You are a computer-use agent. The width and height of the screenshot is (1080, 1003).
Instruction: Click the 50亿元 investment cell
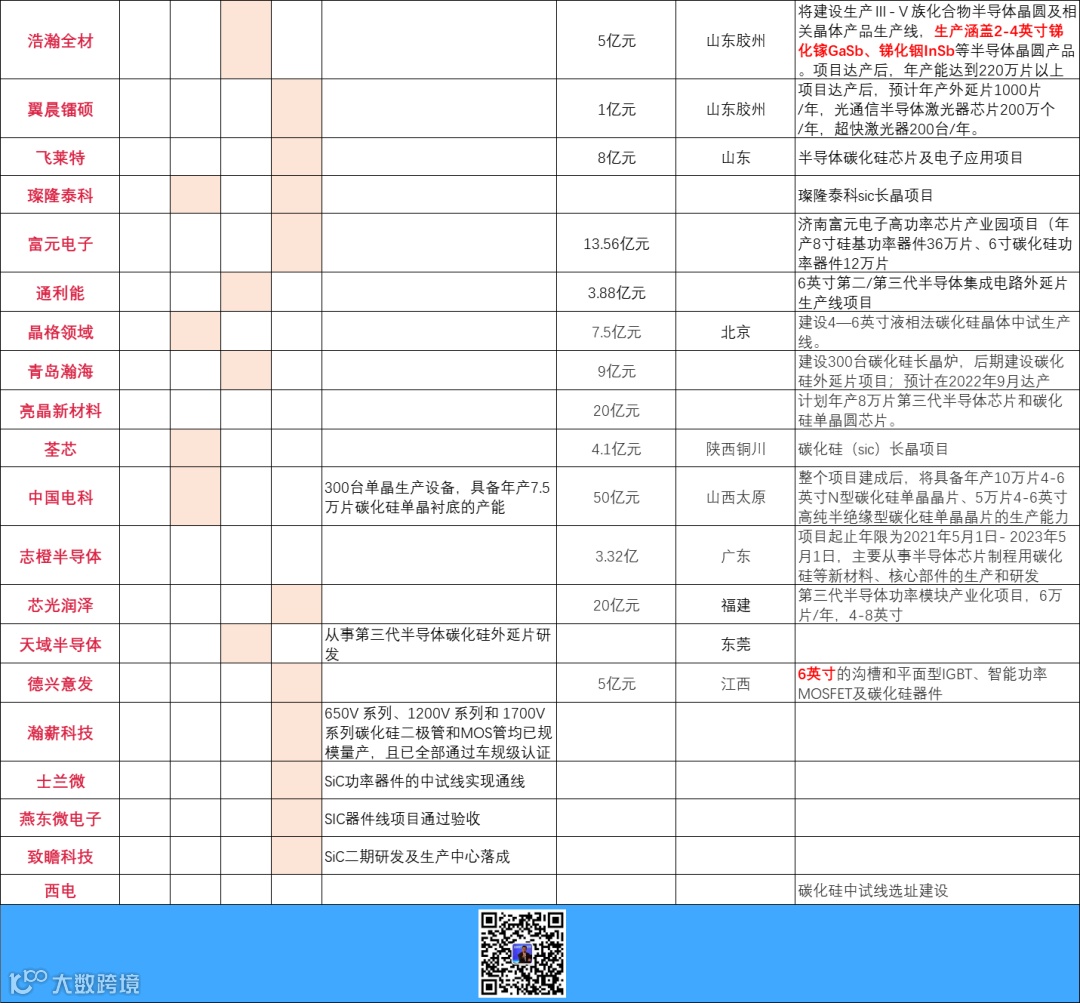coord(616,497)
